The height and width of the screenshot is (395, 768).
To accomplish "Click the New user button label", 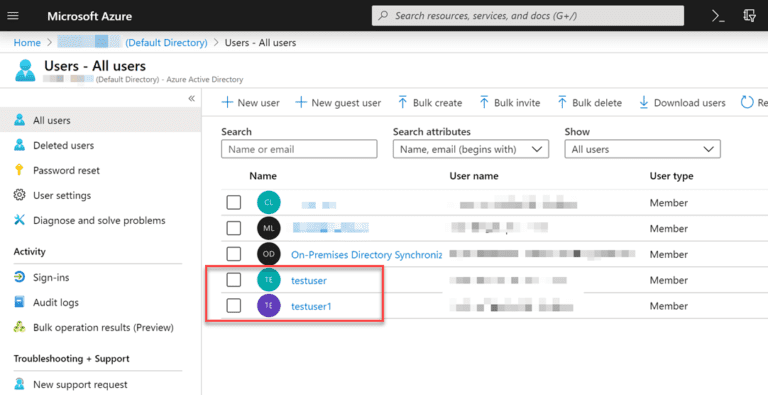I will click(259, 102).
